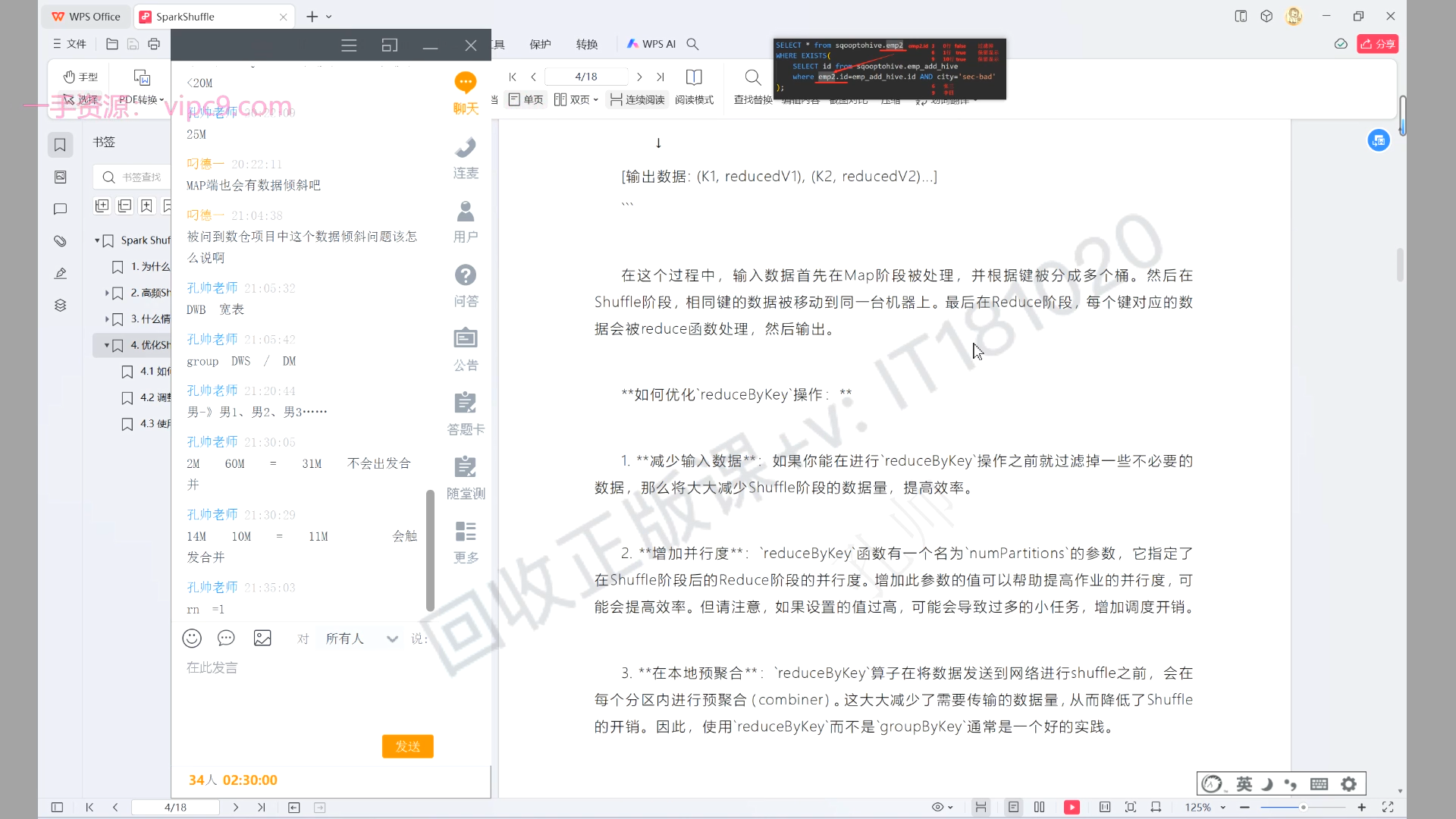
Task: Adjust the zoom slider in status bar
Action: (x=1303, y=808)
